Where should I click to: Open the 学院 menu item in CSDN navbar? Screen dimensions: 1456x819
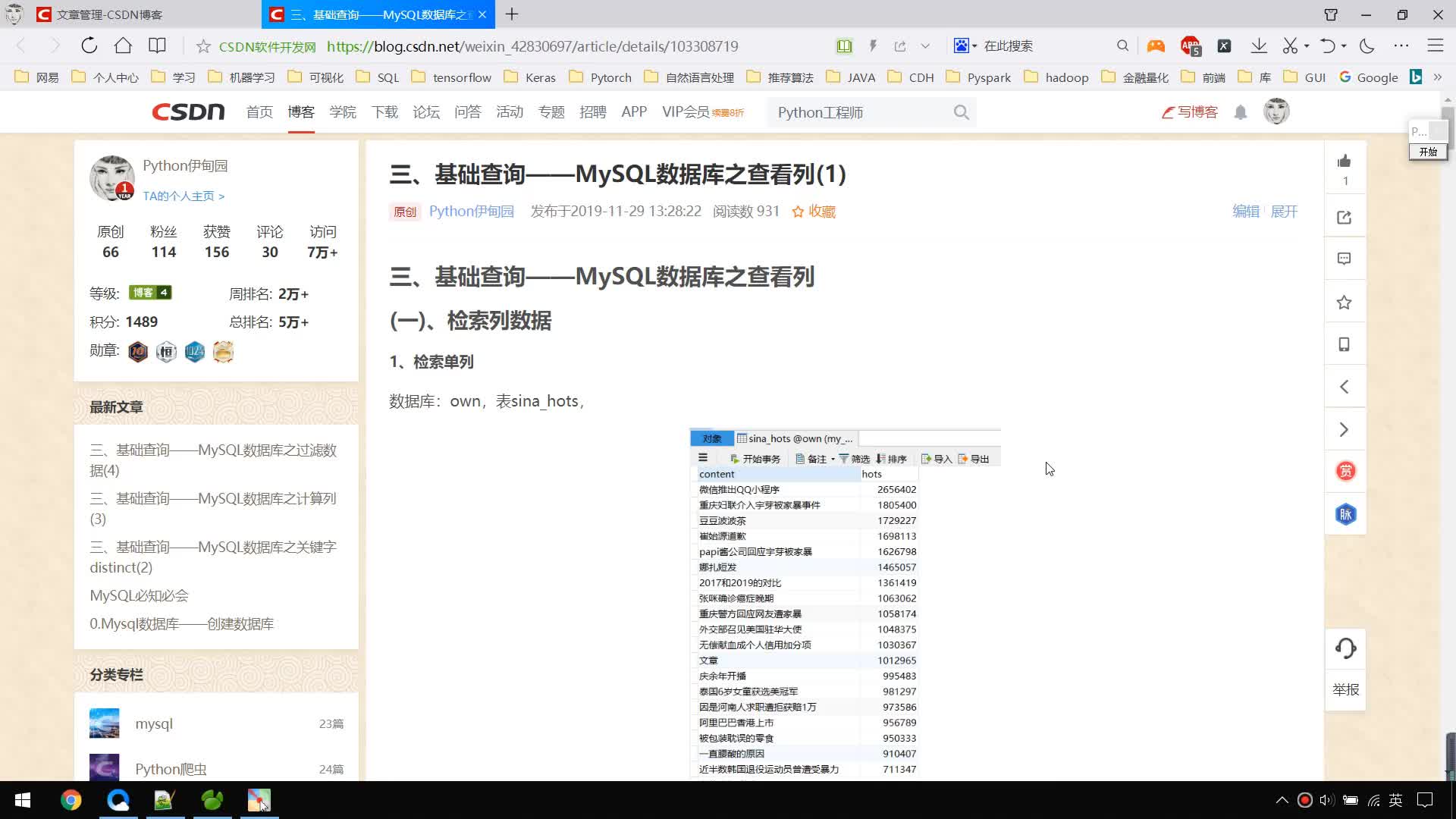click(x=343, y=112)
